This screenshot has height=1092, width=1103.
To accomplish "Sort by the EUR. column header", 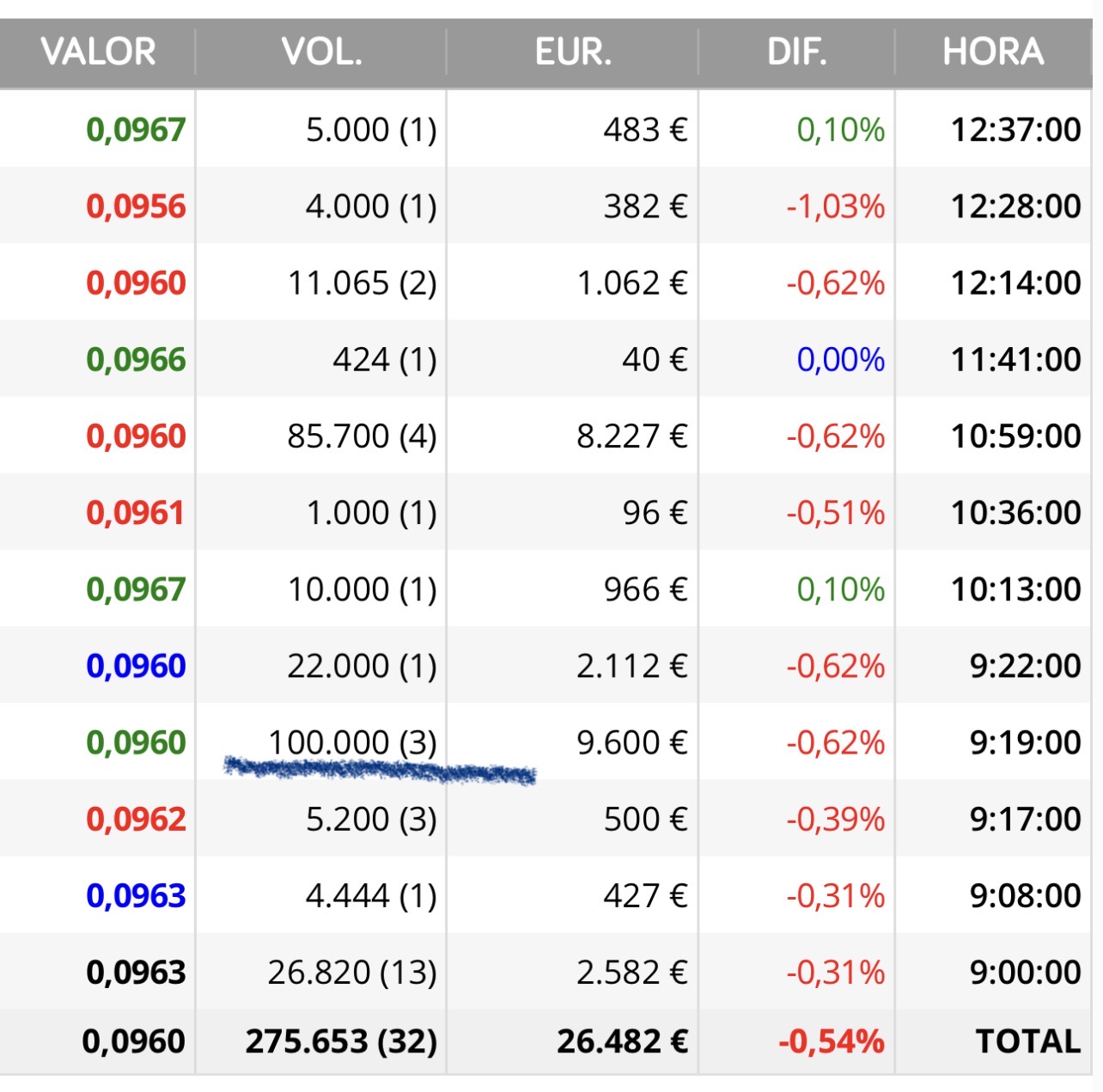I will click(573, 52).
